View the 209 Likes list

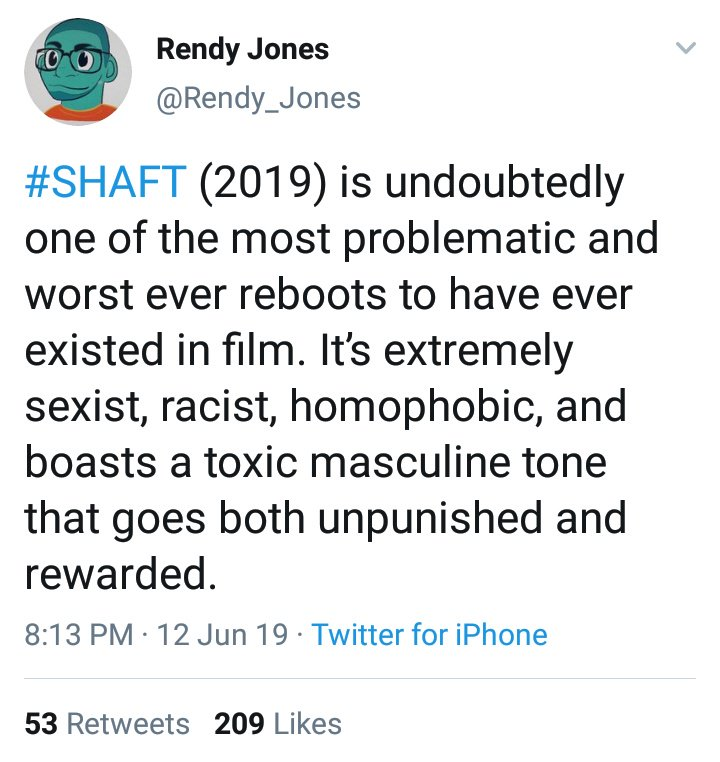(278, 724)
